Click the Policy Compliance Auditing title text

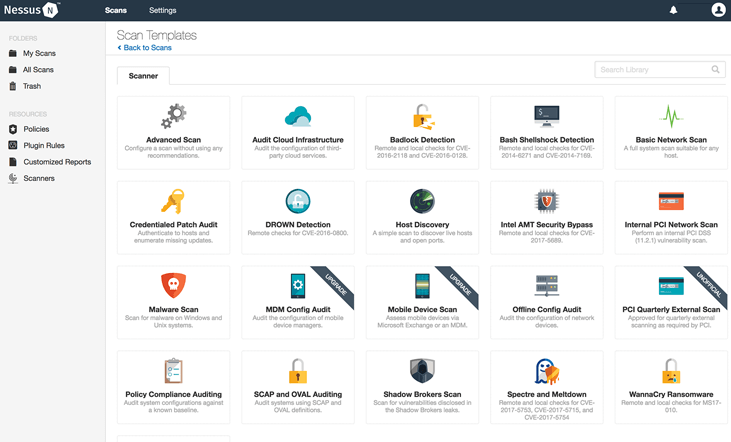coord(173,394)
